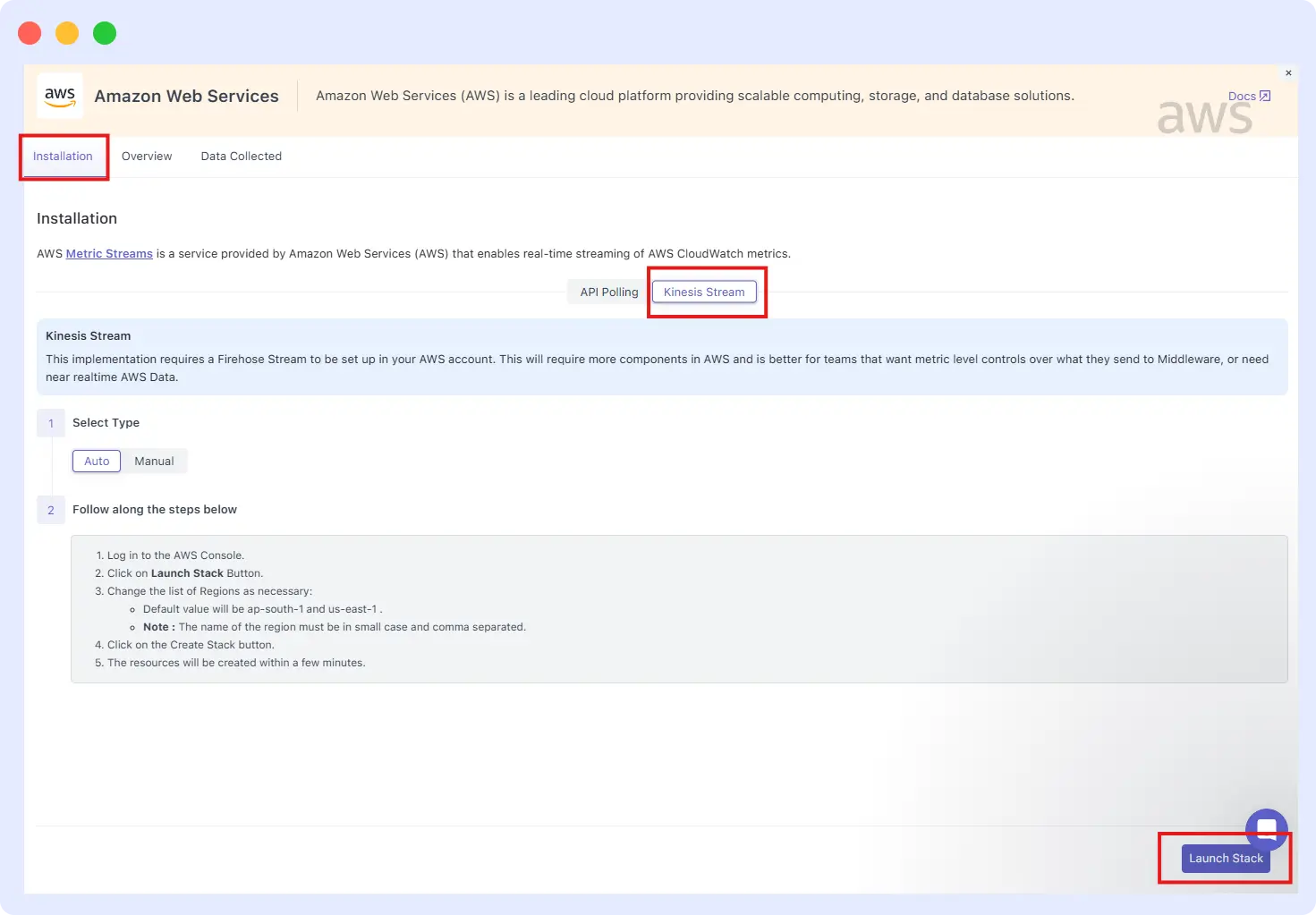The height and width of the screenshot is (915, 1316).
Task: Open the chat support bubble icon
Action: click(x=1267, y=829)
